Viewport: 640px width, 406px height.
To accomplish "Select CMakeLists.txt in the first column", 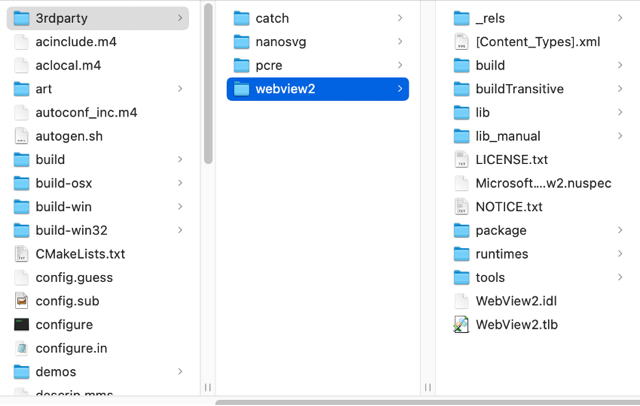I will point(80,254).
